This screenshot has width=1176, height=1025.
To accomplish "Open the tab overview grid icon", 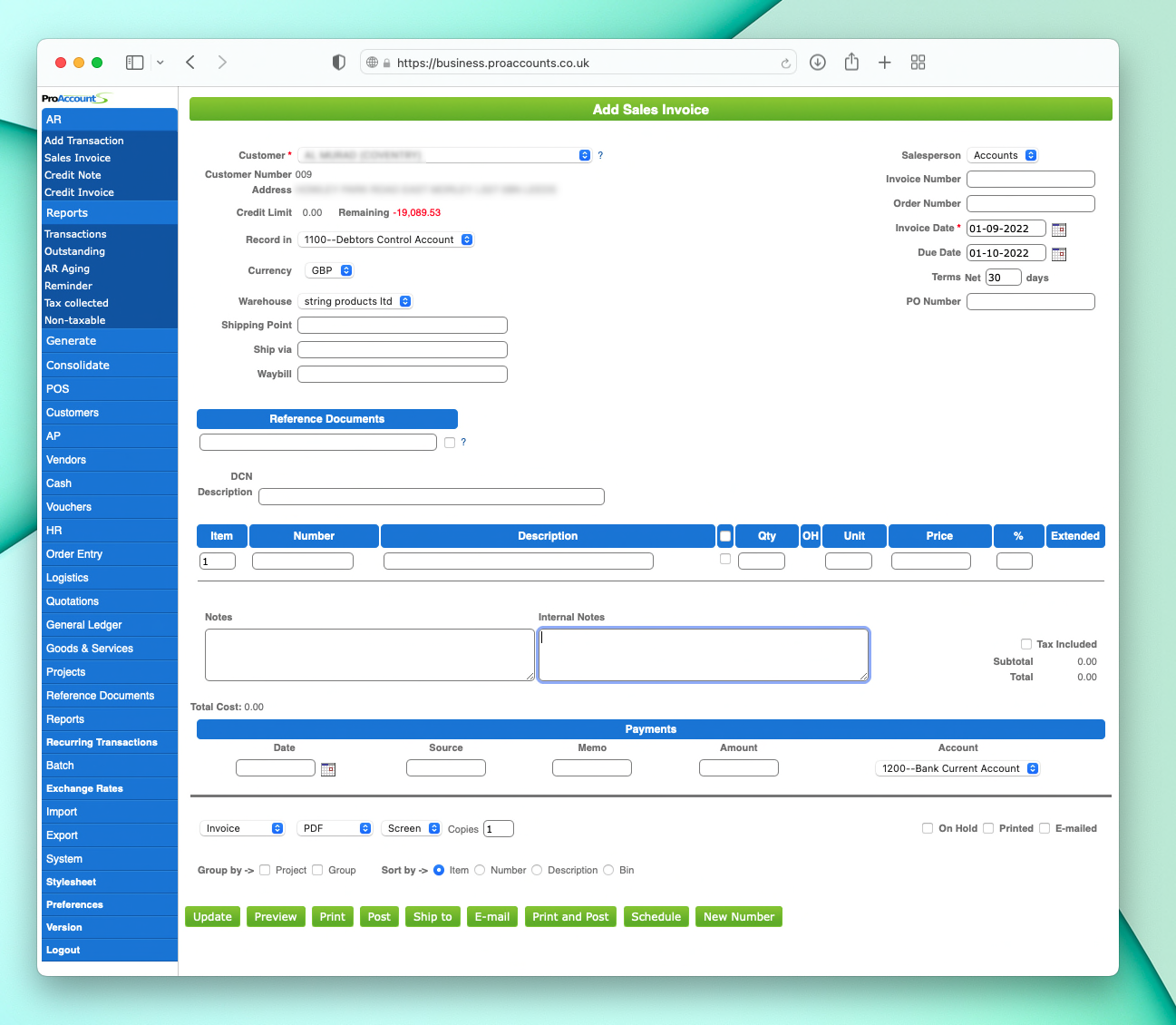I will point(918,63).
